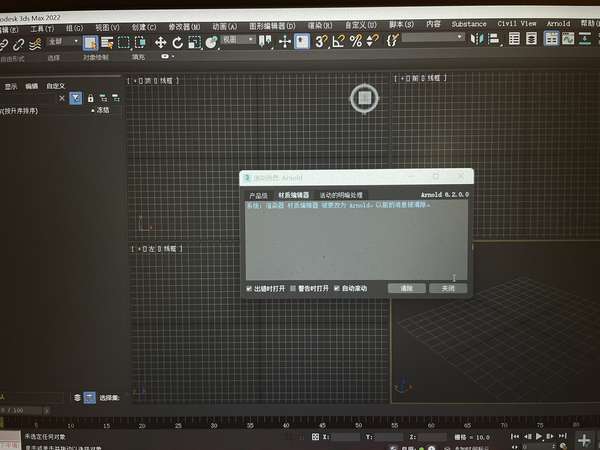Activate the Select and Move tool

[x=160, y=42]
